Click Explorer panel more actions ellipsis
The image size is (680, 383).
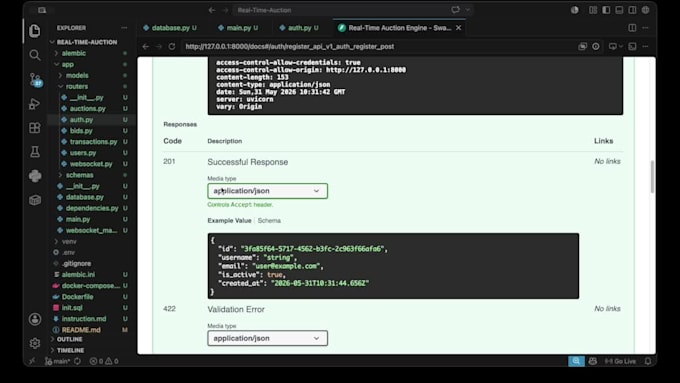[x=124, y=28]
